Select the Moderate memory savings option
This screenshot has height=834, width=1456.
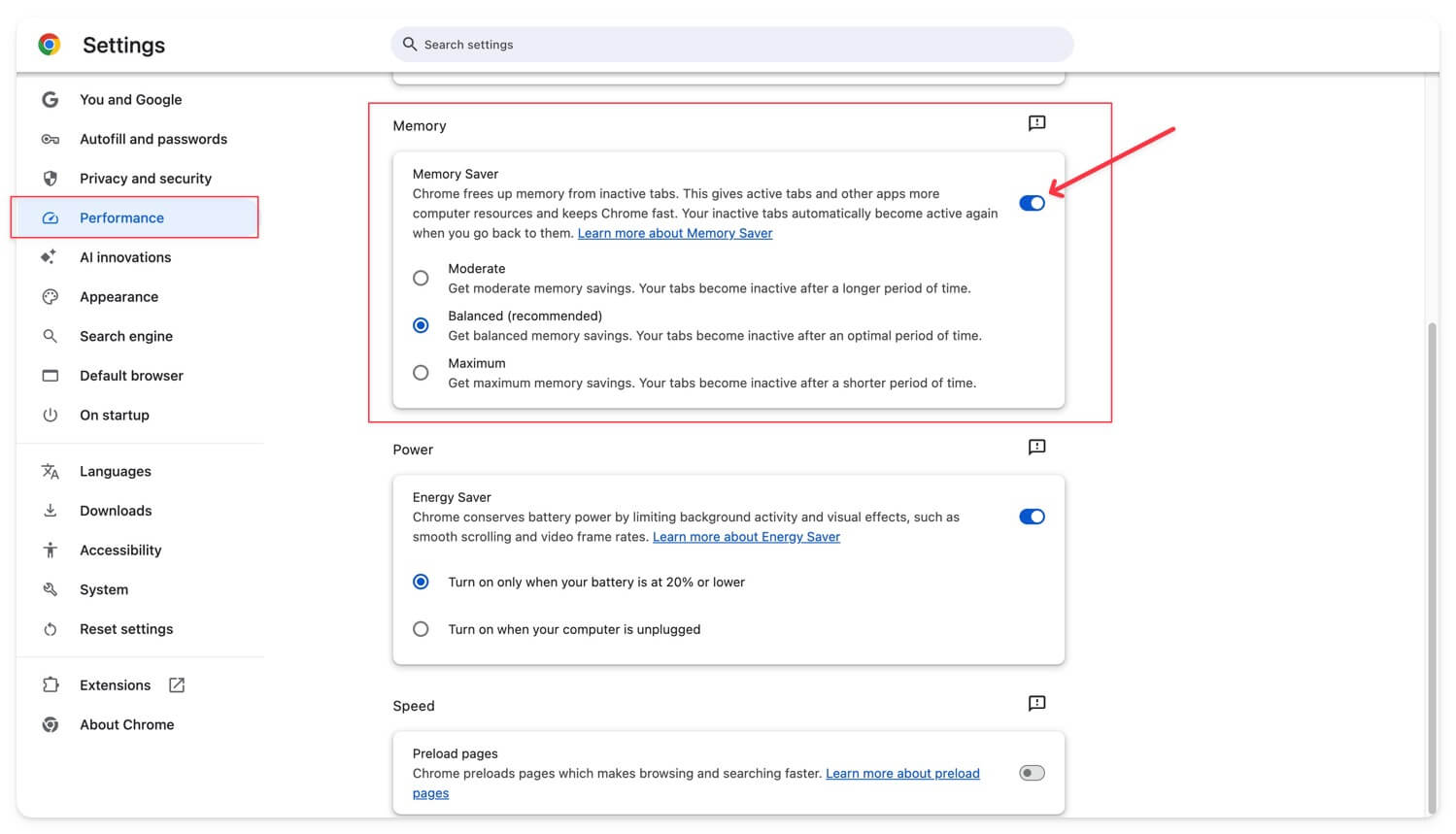click(421, 279)
